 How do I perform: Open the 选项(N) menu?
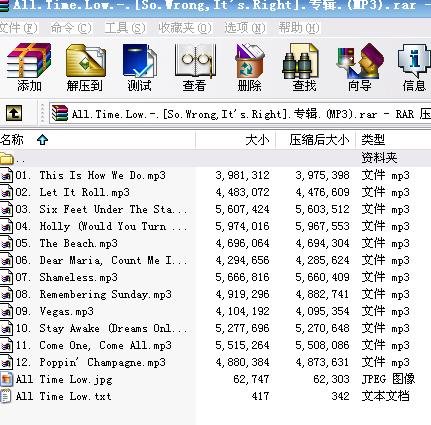tap(245, 28)
